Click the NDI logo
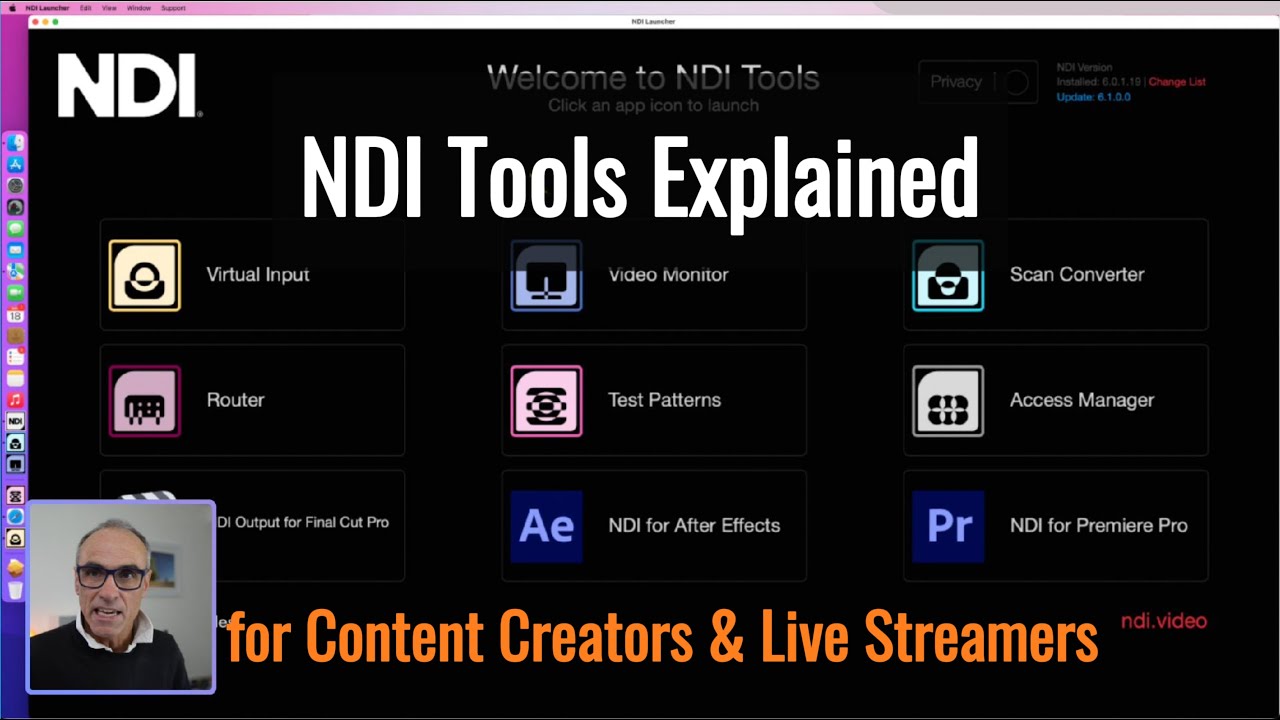The width and height of the screenshot is (1280, 720). (129, 86)
